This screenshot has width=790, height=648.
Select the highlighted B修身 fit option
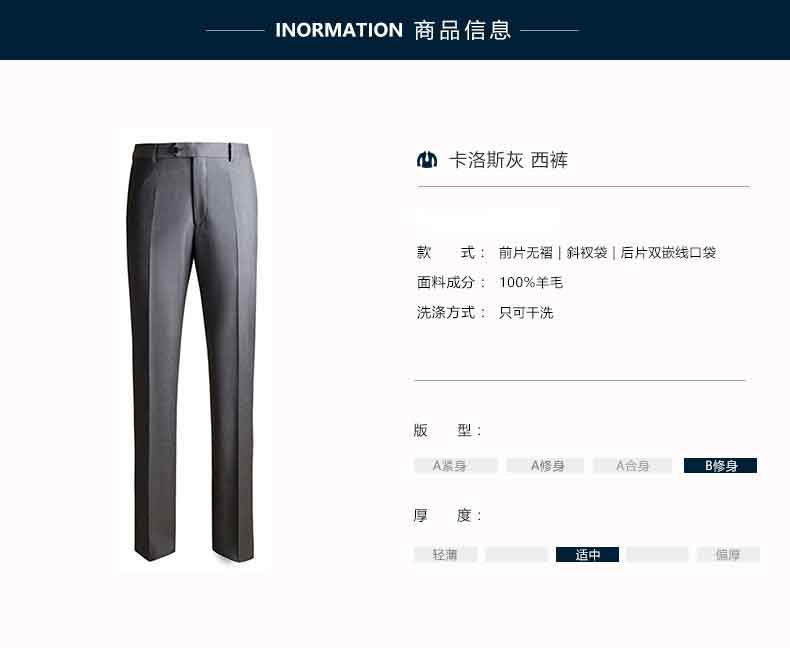(720, 465)
